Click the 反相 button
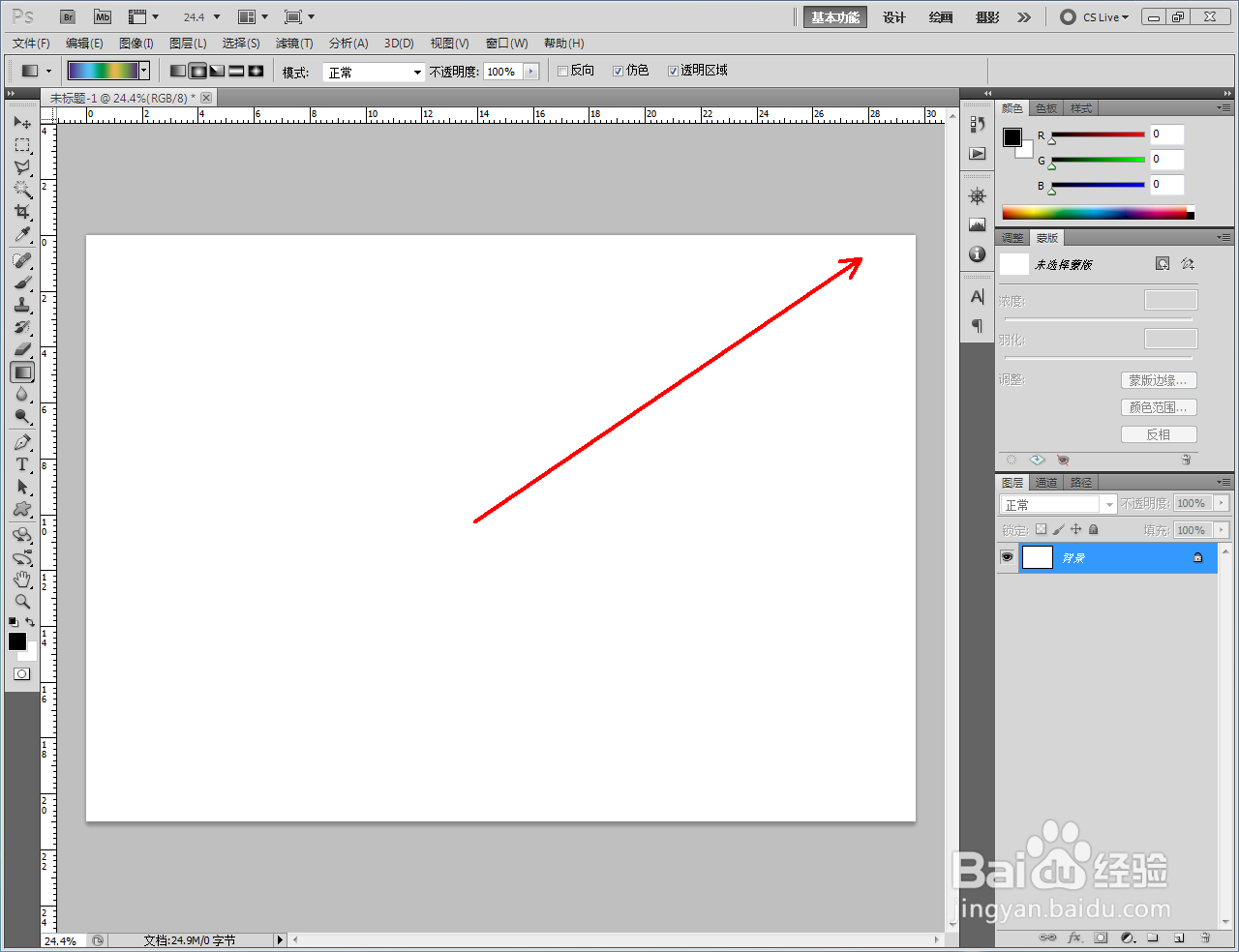Screen dimensions: 1239x952 [1159, 434]
